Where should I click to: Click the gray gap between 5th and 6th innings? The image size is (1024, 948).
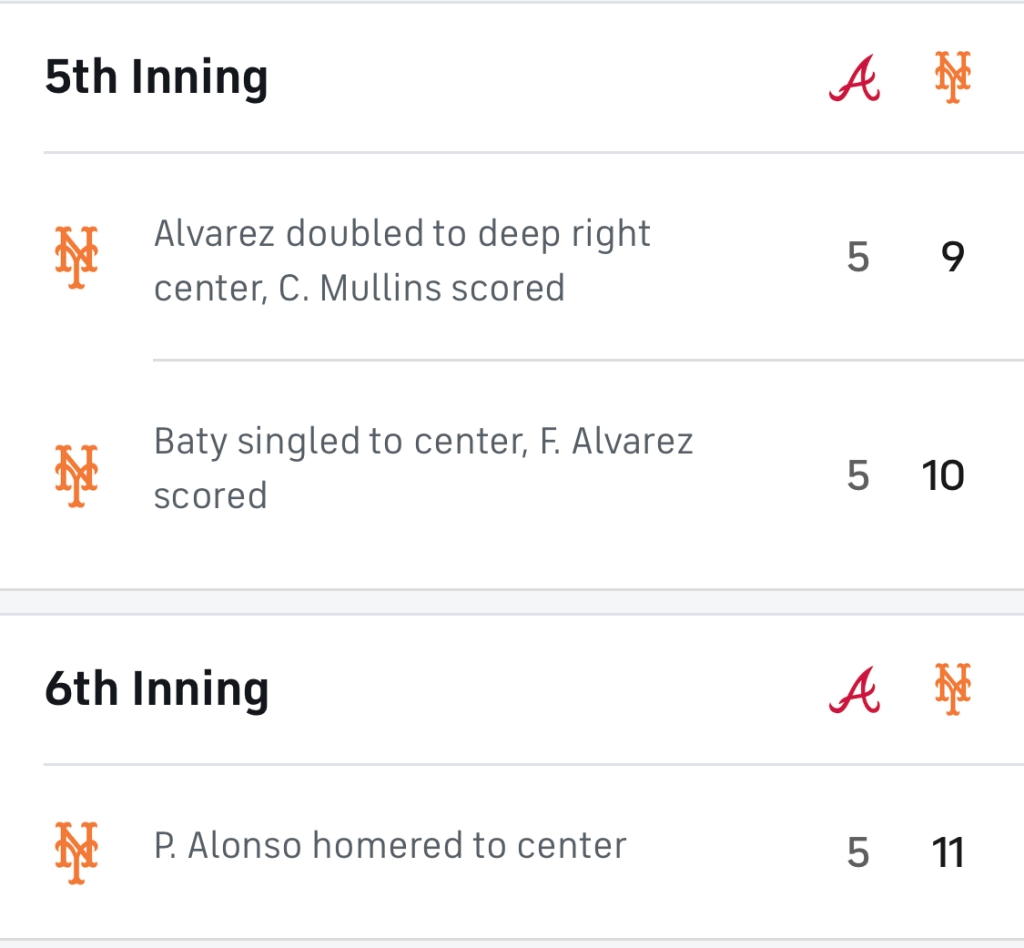[x=512, y=602]
